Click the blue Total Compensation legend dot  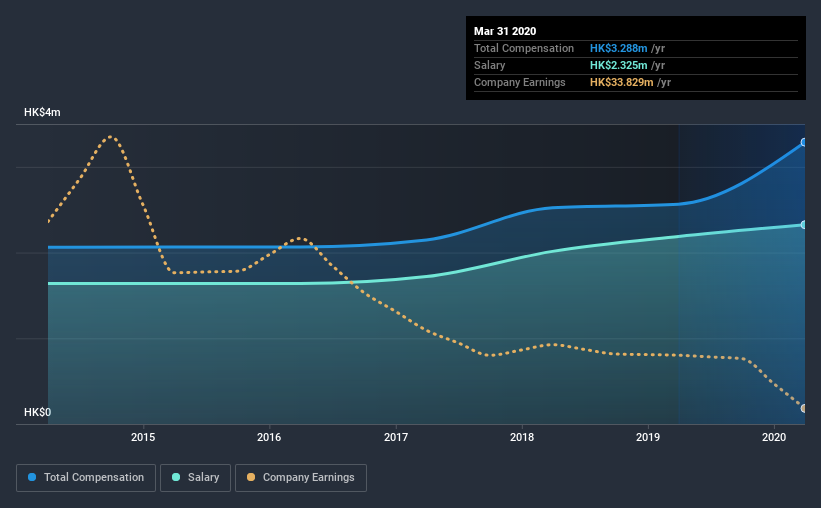click(x=32, y=477)
